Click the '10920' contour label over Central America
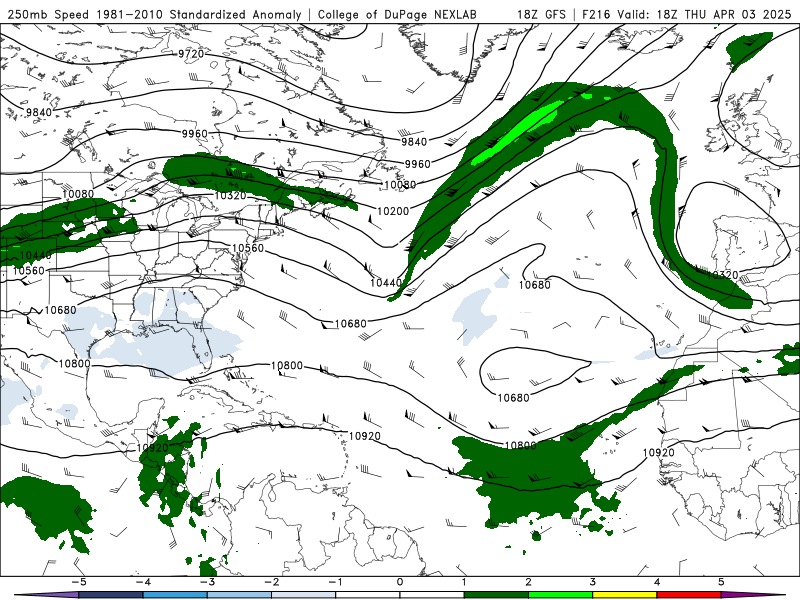Viewport: 800px width, 600px height. pos(153,448)
